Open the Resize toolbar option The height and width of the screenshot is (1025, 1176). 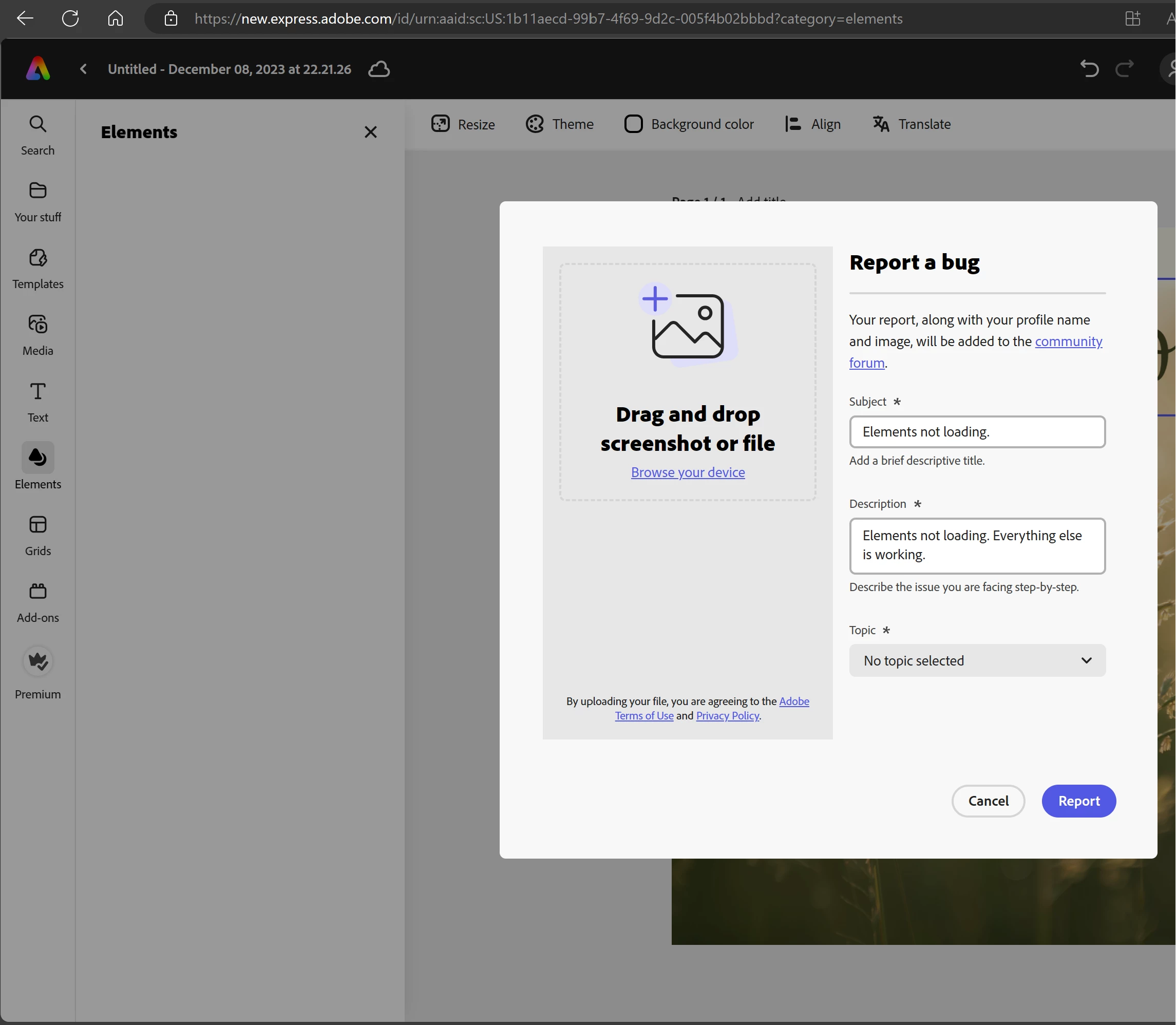463,124
